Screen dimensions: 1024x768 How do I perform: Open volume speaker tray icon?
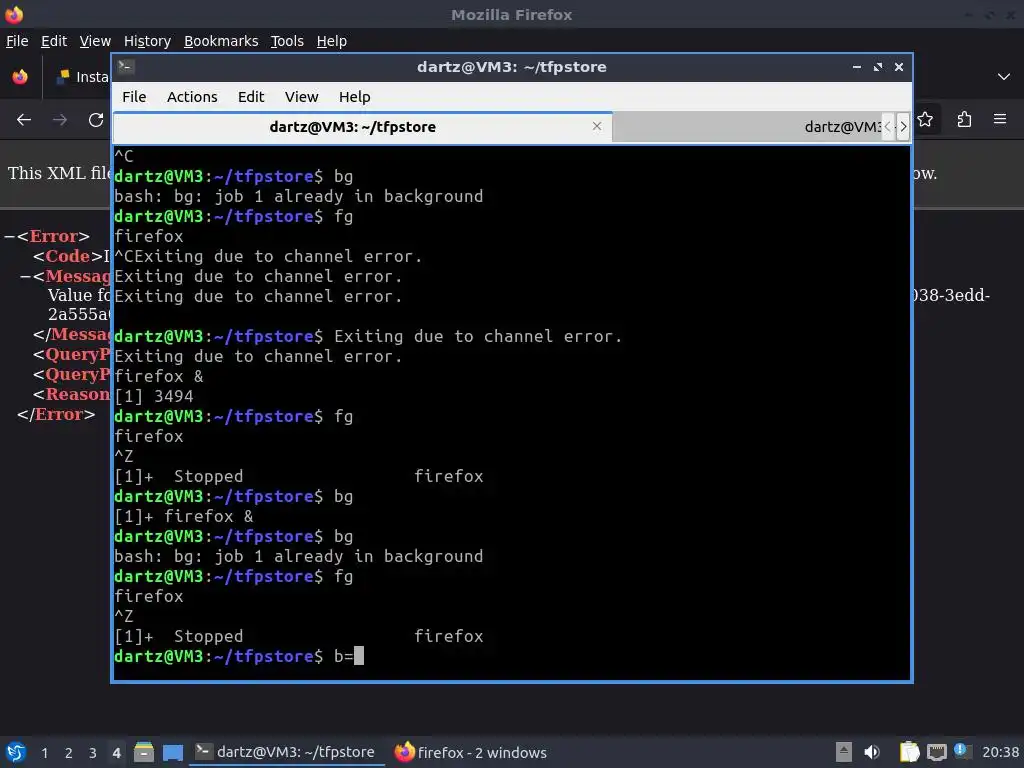click(872, 752)
